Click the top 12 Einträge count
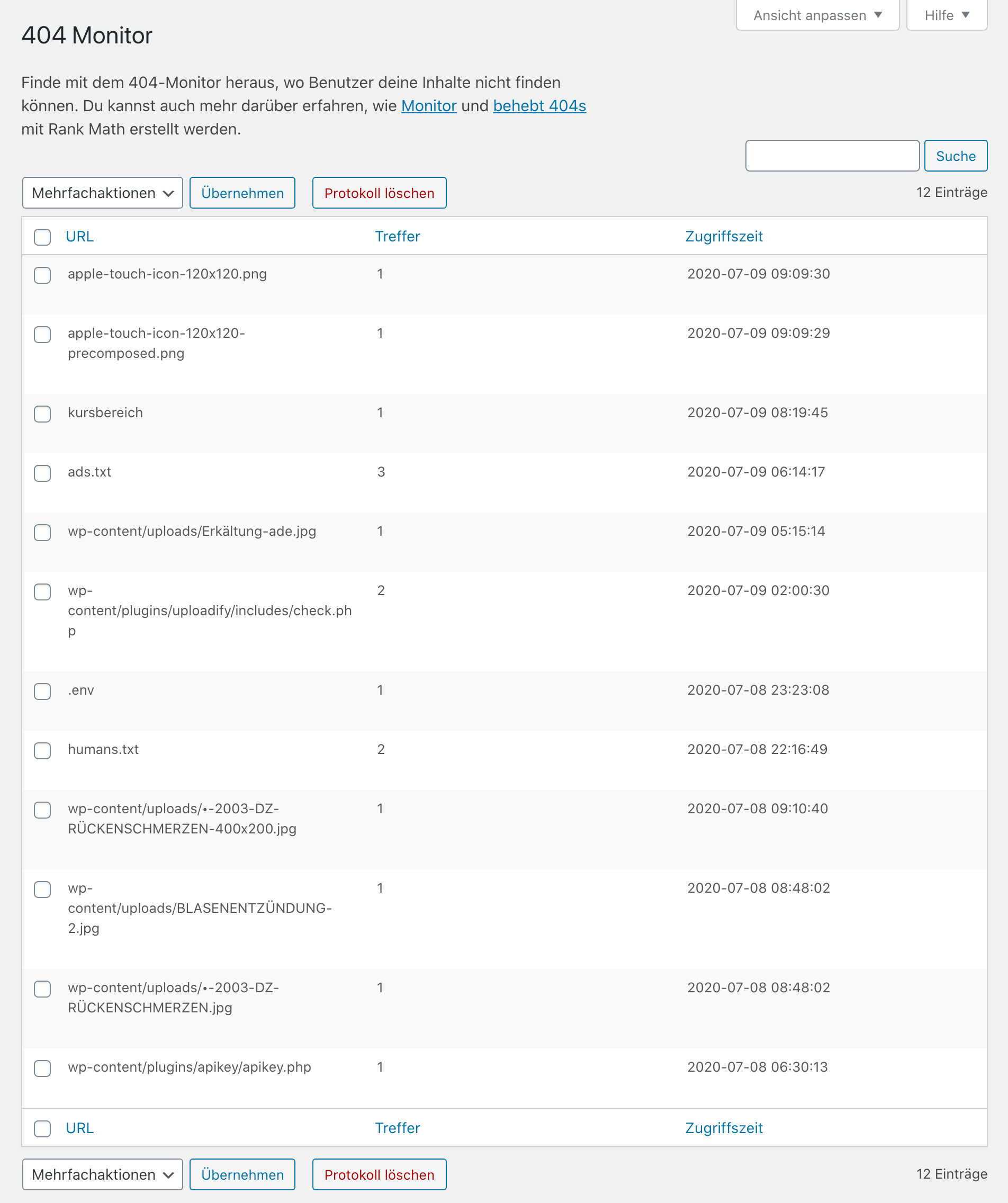This screenshot has height=1203, width=1008. [x=951, y=193]
